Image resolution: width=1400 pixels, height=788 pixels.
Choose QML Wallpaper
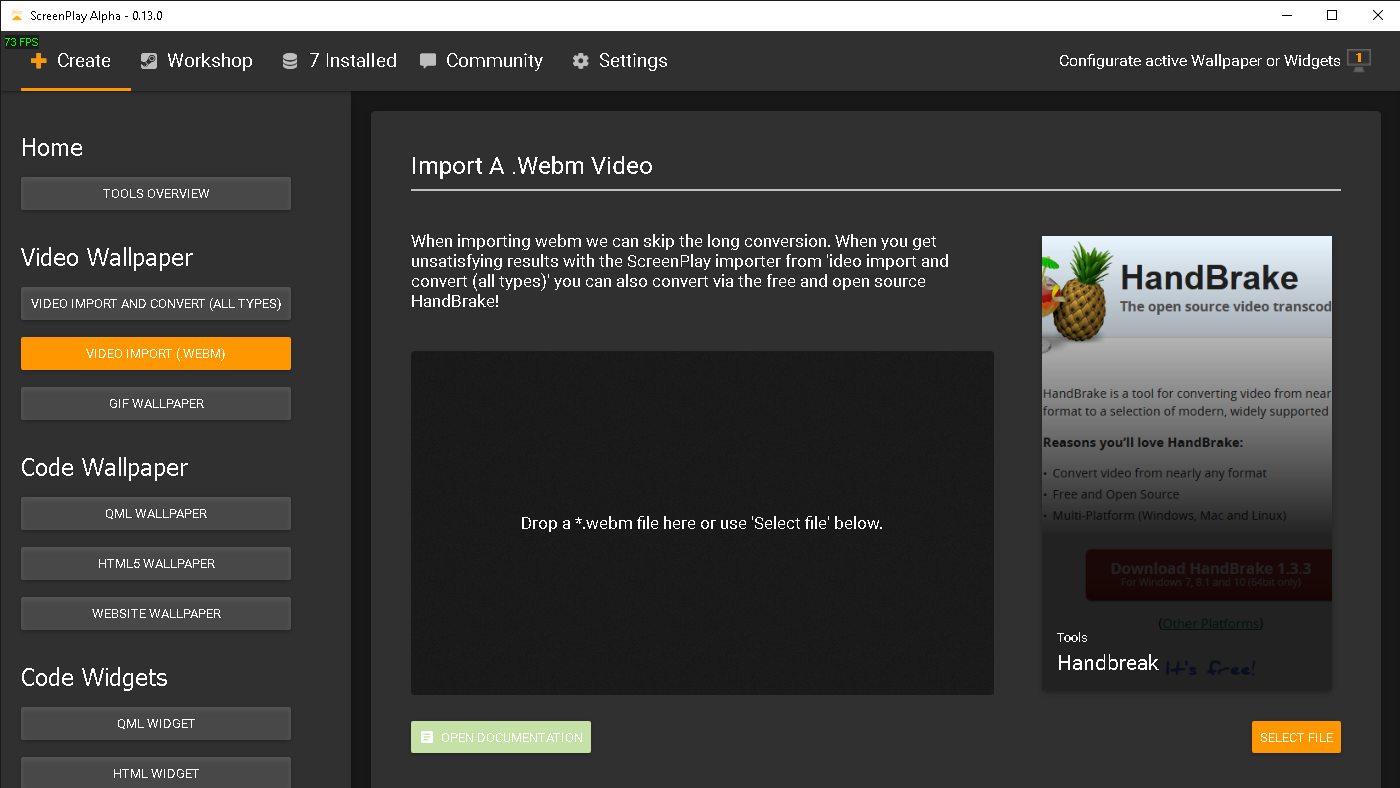156,514
